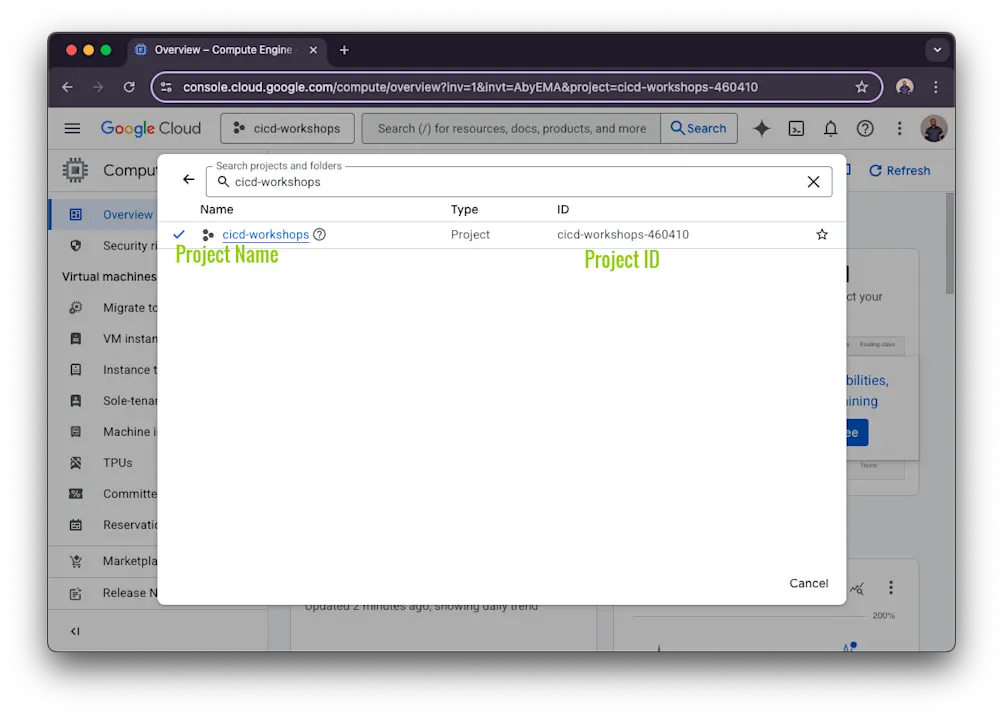The height and width of the screenshot is (715, 1003).
Task: Open help using the question mark icon
Action: point(864,128)
